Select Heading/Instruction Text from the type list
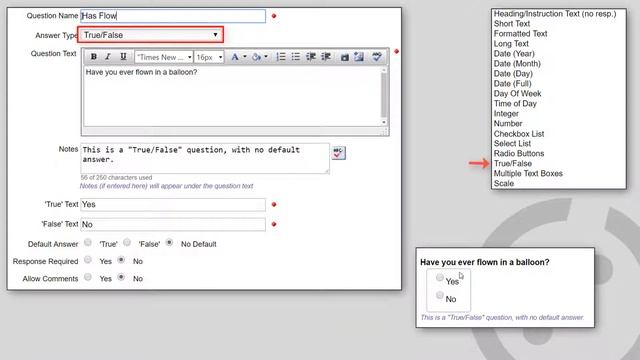Screen dimensions: 640x360 pyautogui.click(x=555, y=13)
